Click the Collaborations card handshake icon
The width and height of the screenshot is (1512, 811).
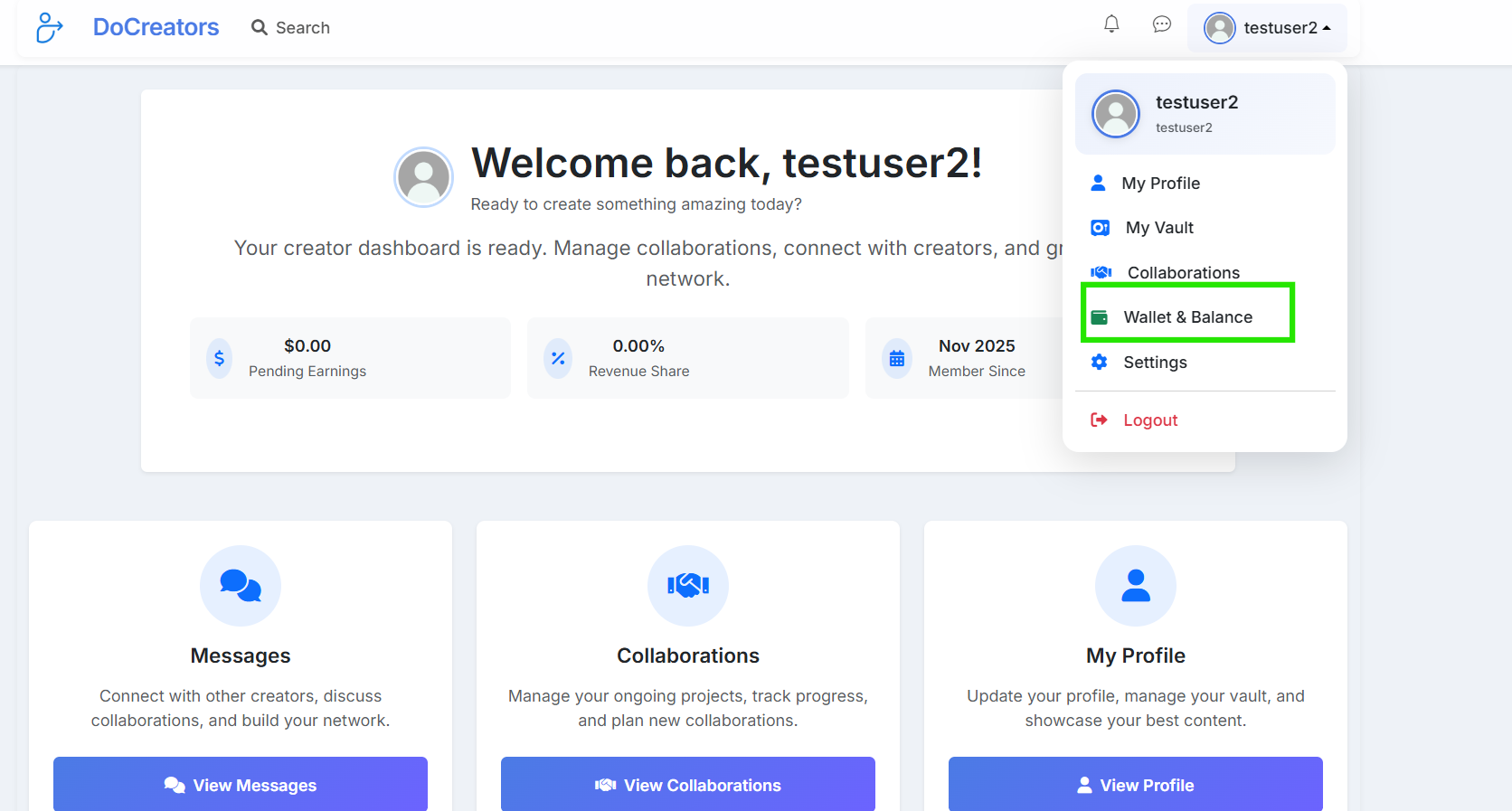coord(688,586)
